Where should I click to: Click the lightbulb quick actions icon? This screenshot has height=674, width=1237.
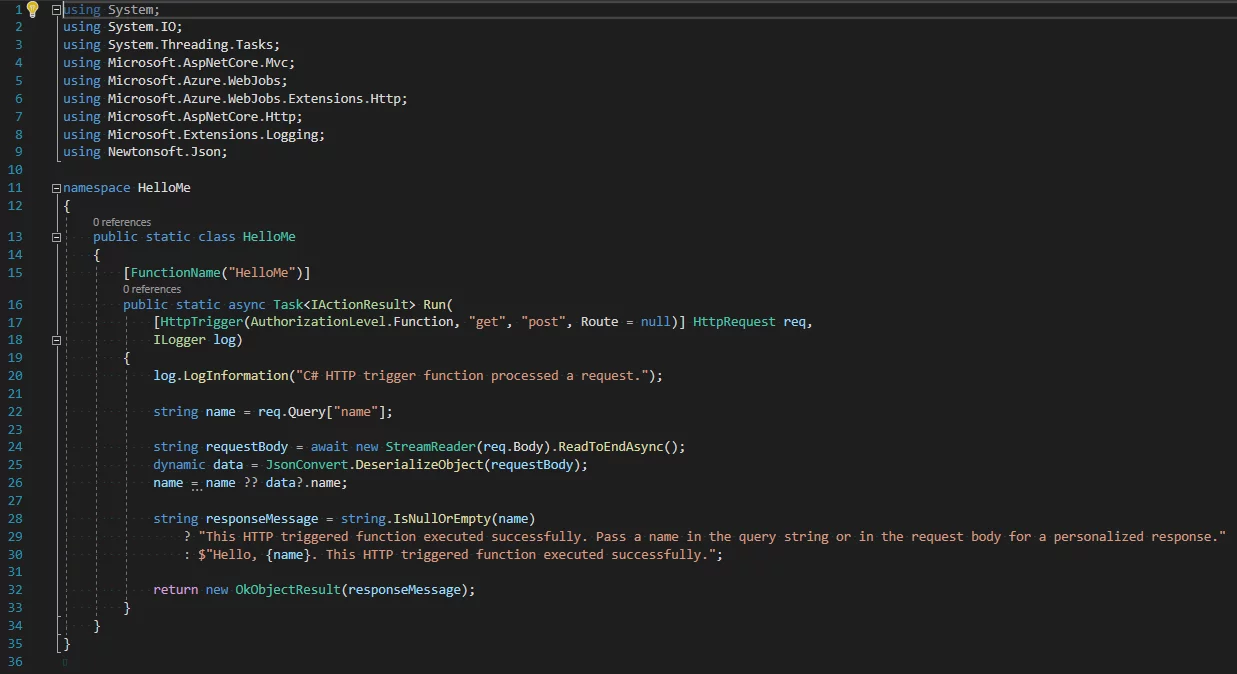click(x=32, y=9)
